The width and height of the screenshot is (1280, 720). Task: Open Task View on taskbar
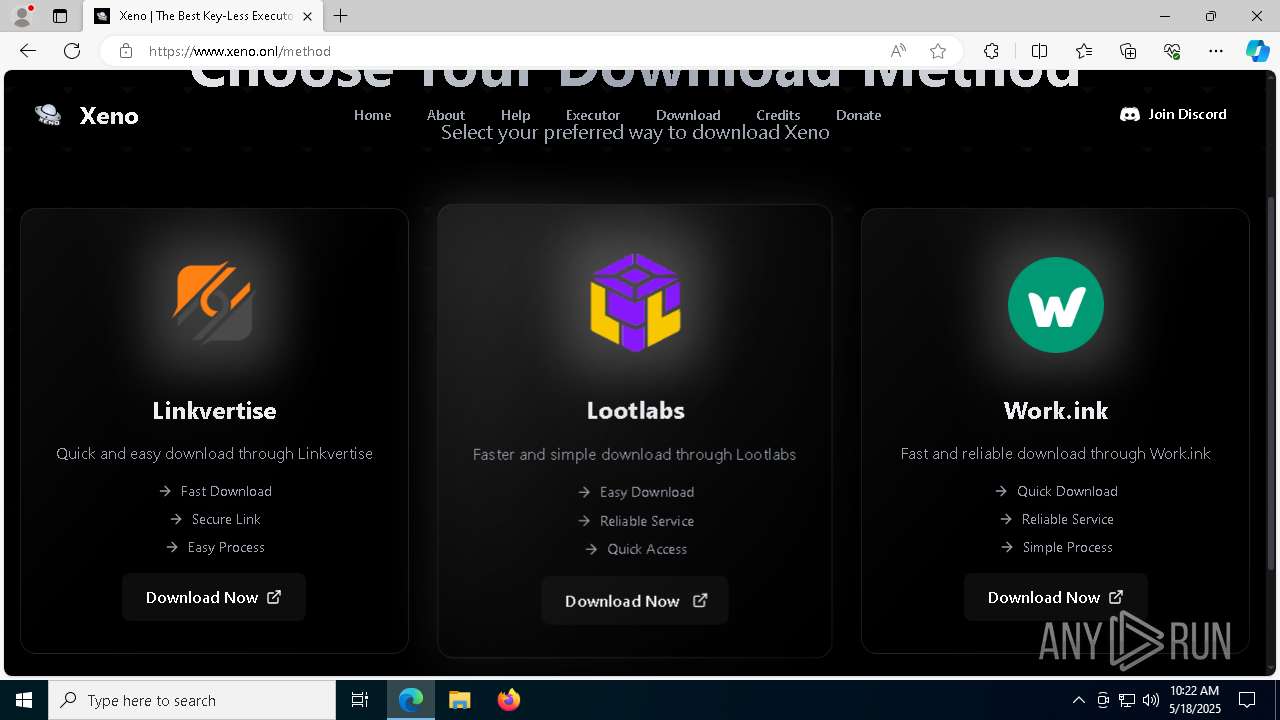pyautogui.click(x=360, y=700)
